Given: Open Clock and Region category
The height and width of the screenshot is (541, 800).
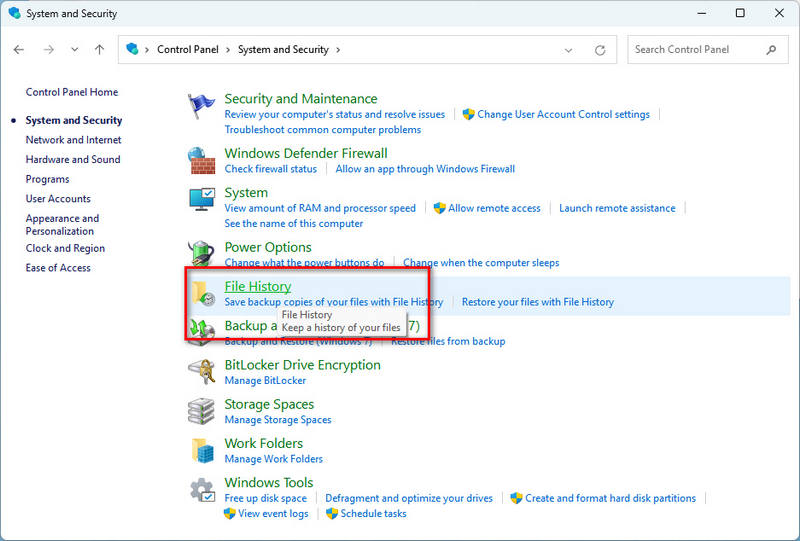Looking at the screenshot, I should pos(65,248).
